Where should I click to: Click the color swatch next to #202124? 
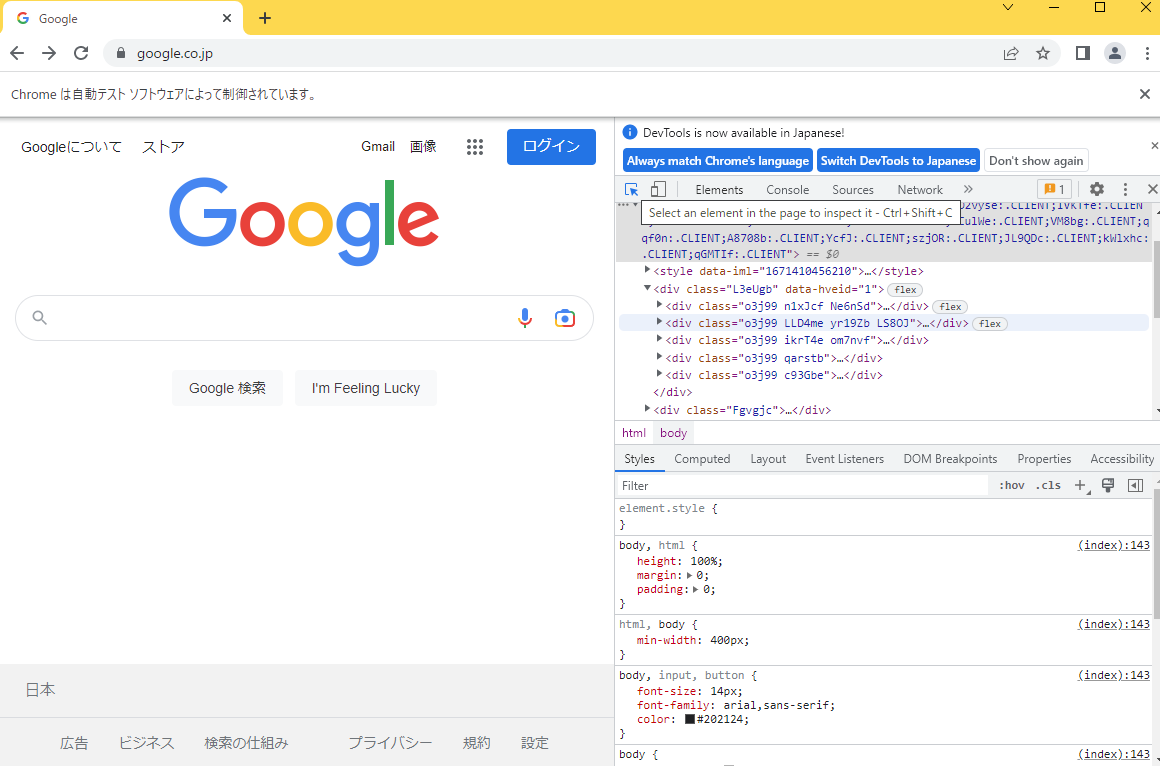(x=690, y=719)
